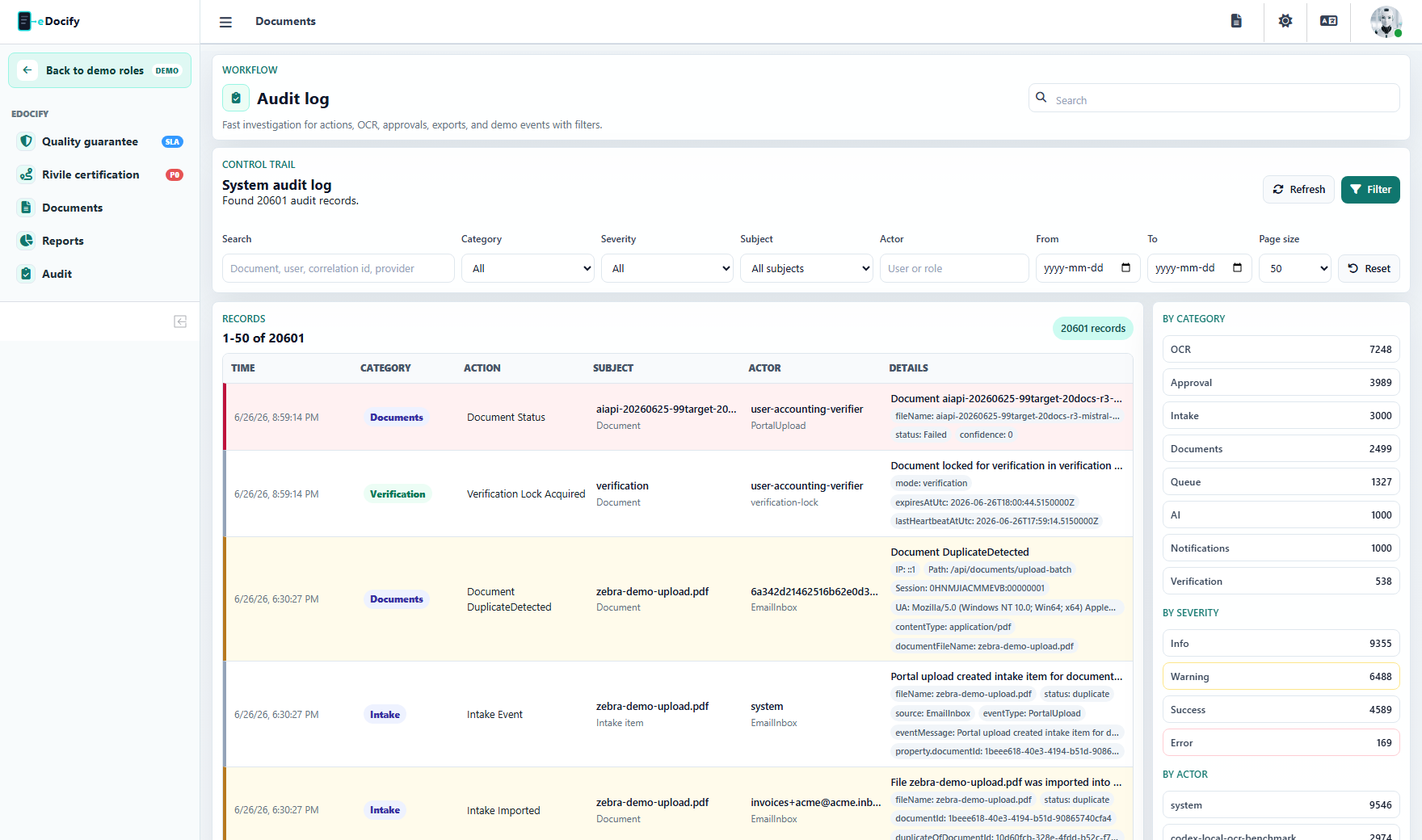This screenshot has width=1422, height=840.
Task: Reset the audit filters
Action: coord(1369,269)
